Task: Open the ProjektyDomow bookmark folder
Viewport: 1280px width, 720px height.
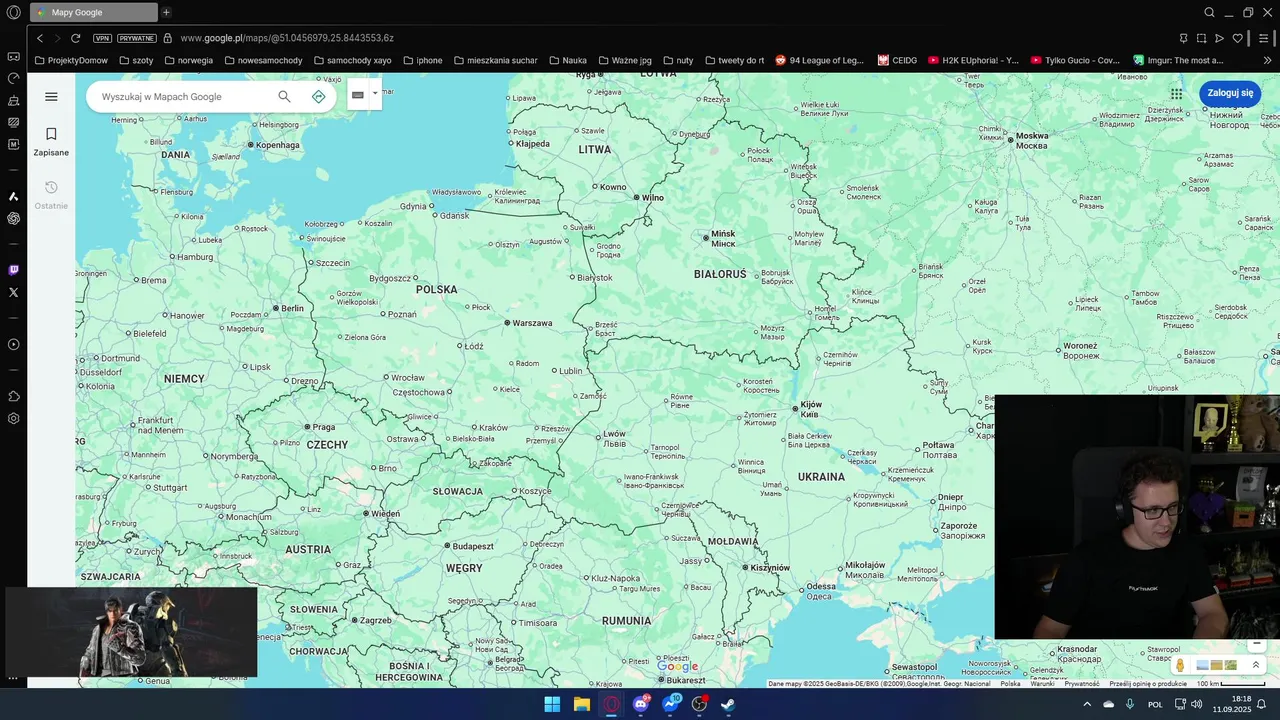Action: [71, 60]
